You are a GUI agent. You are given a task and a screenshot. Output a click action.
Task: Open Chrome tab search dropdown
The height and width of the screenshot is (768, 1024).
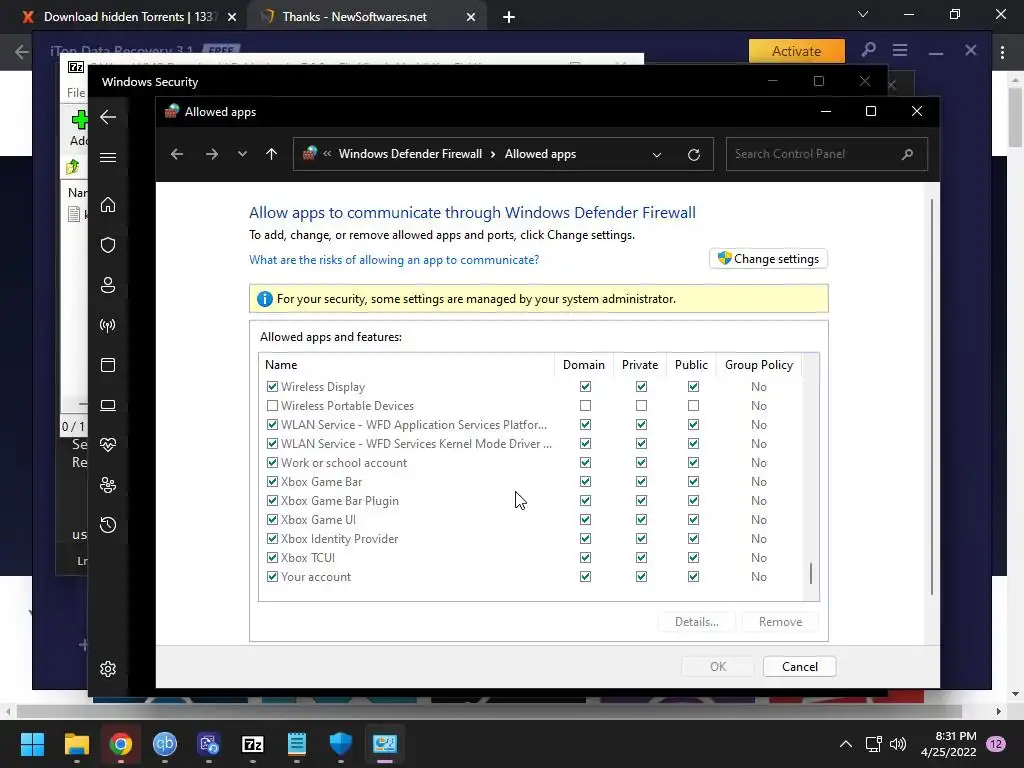click(863, 14)
